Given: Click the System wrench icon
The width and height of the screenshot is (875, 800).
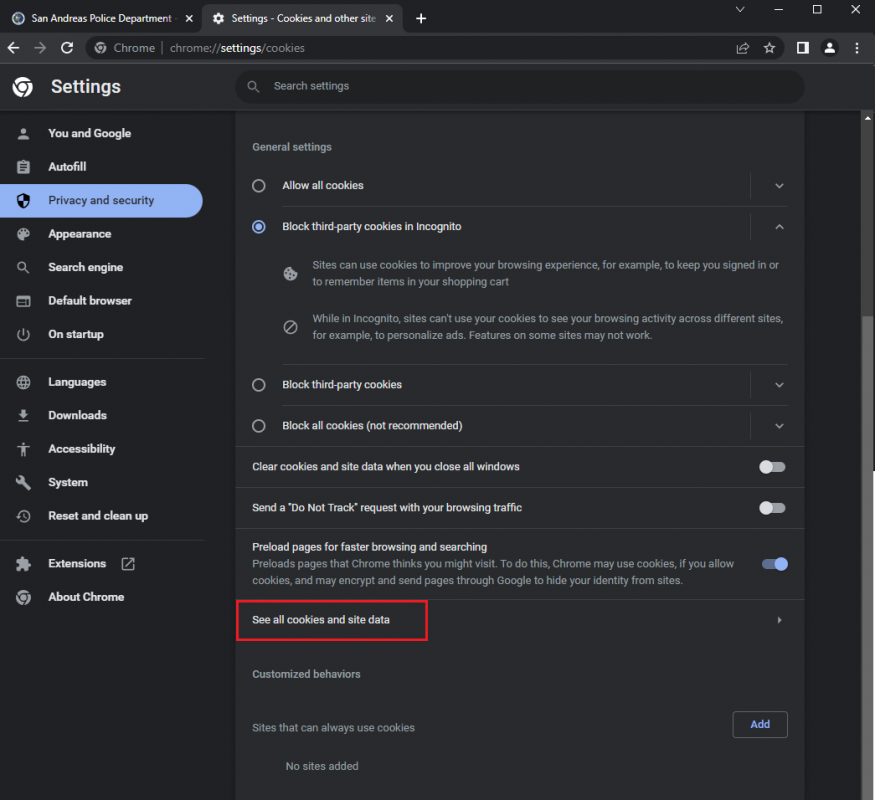Looking at the screenshot, I should 23,483.
